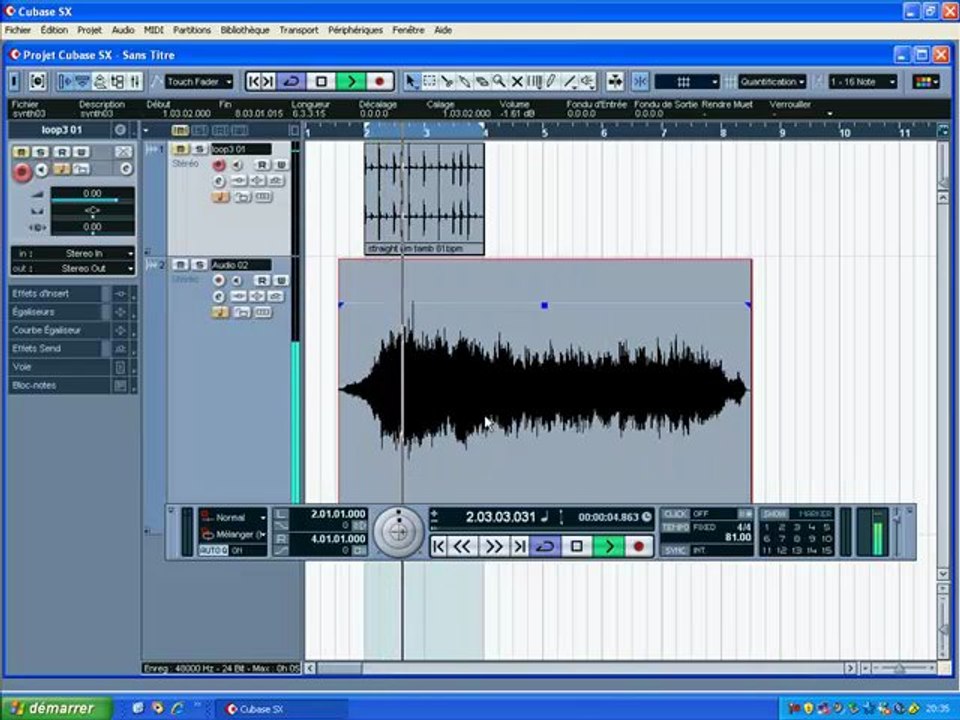Click the Cubase SX taskbar button
Viewport: 960px width, 720px height.
(x=282, y=709)
